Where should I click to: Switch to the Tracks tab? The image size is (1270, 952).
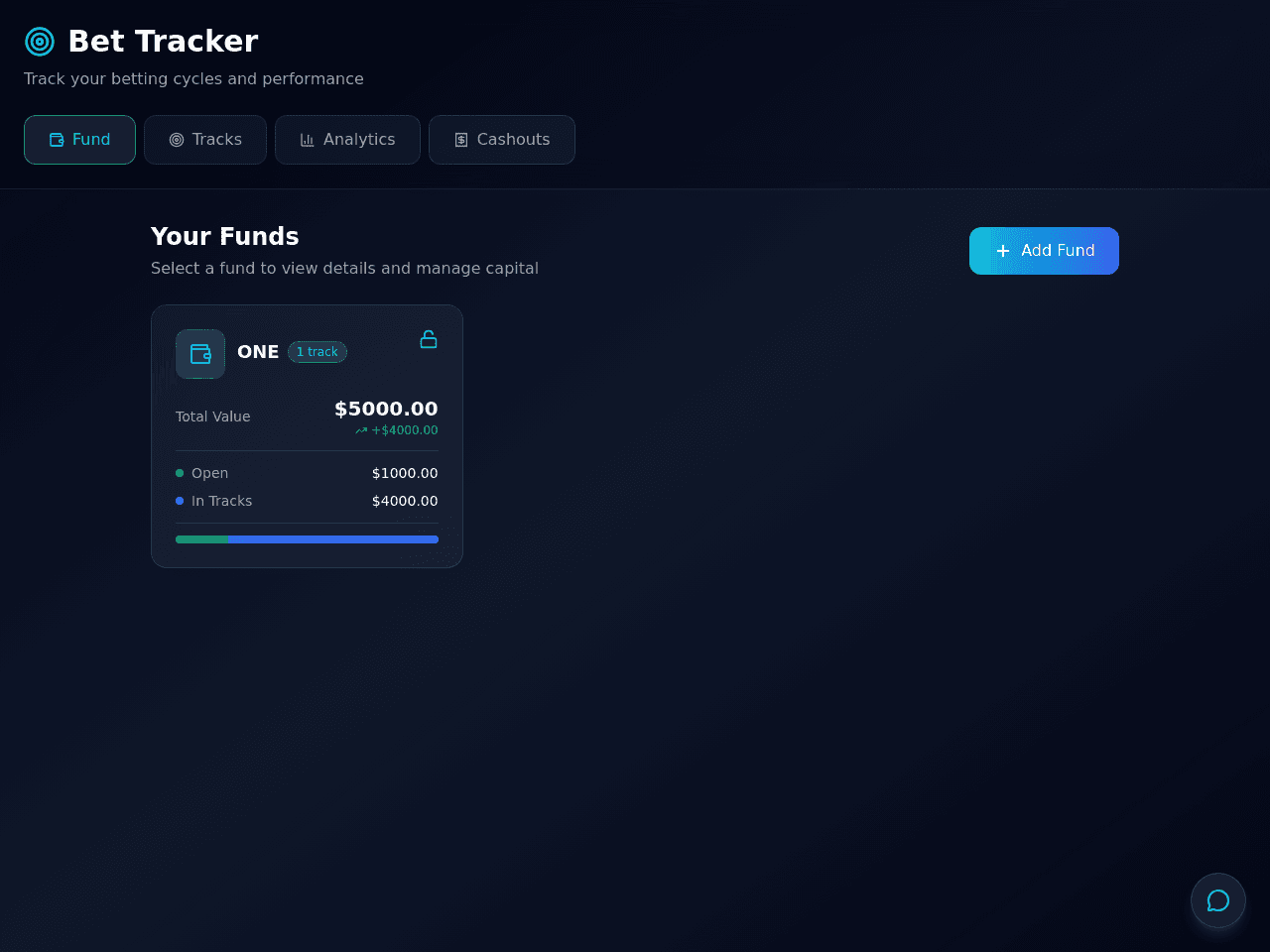[x=205, y=140]
